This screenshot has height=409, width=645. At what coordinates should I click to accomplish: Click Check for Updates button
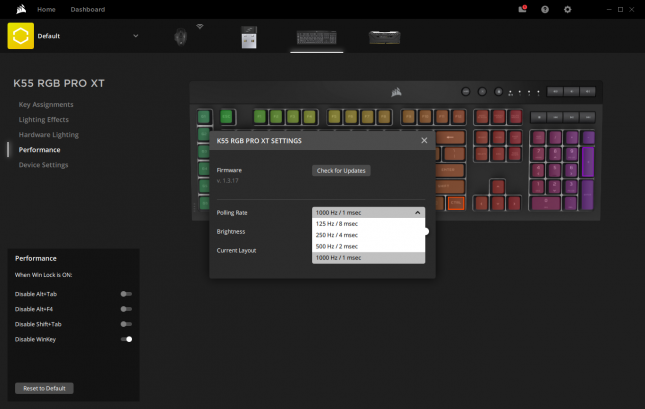341,170
